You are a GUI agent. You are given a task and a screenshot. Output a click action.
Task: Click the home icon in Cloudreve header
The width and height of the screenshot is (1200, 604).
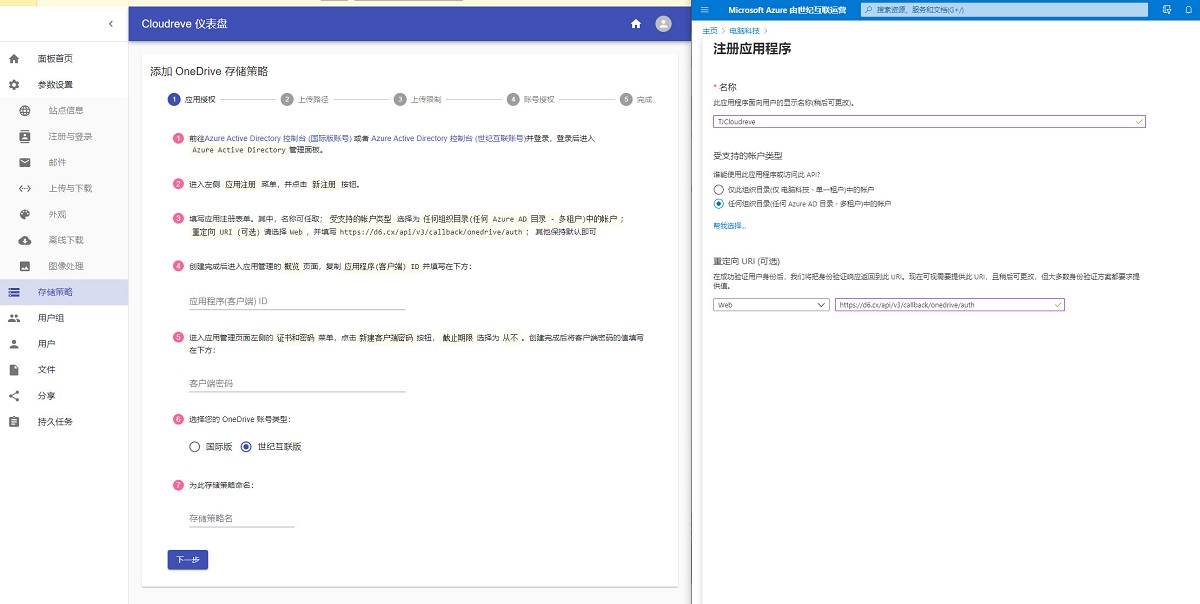[636, 24]
